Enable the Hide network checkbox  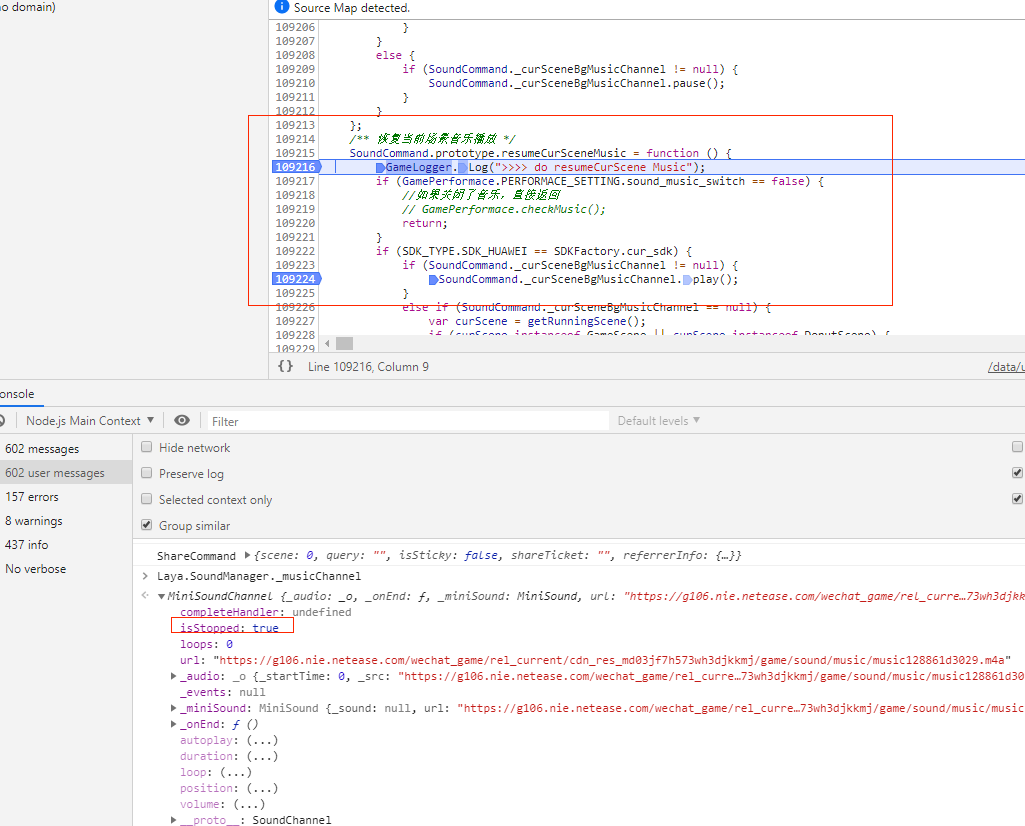point(146,447)
